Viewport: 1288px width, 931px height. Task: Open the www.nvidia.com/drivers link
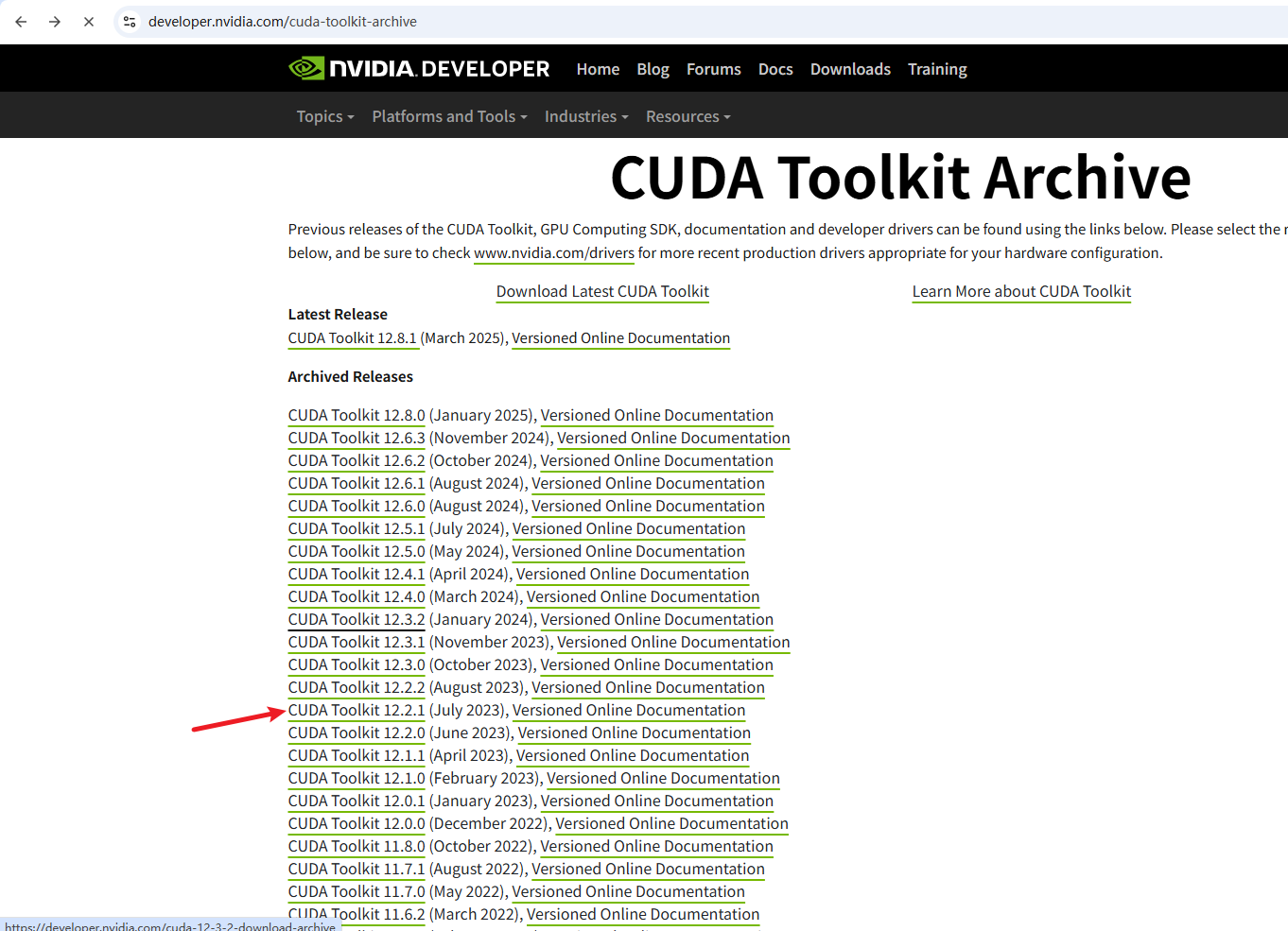[x=554, y=253]
